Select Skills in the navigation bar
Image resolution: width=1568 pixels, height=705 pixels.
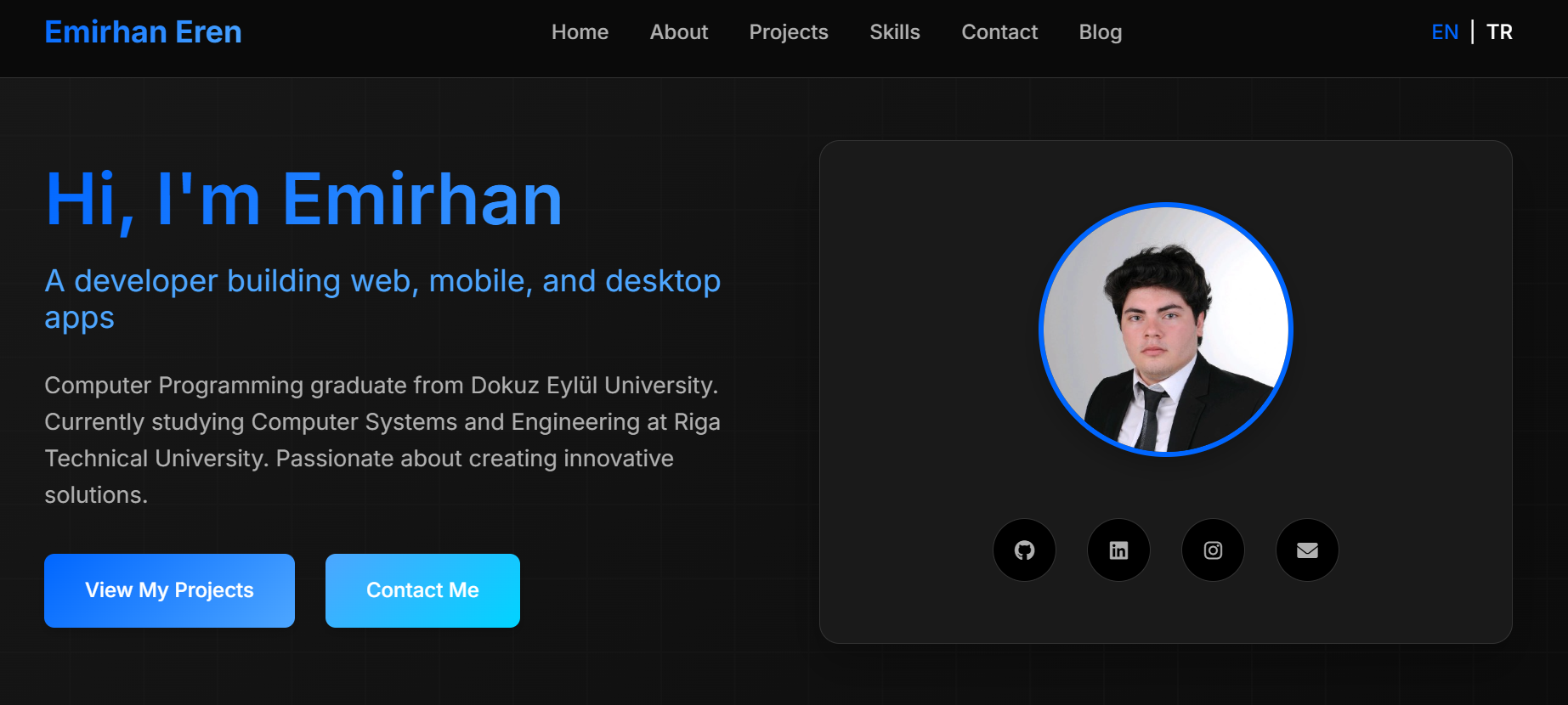(895, 32)
